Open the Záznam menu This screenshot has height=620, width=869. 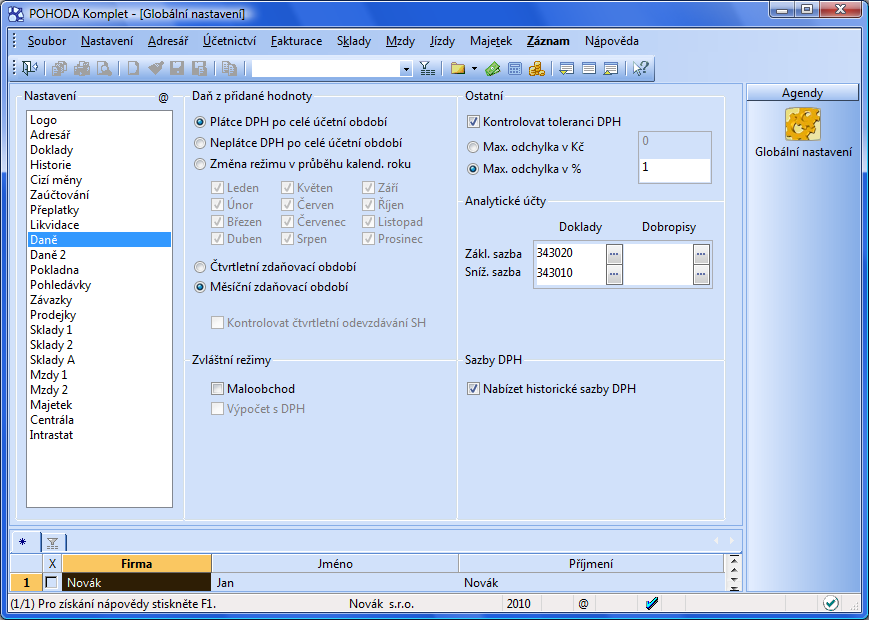tap(548, 41)
